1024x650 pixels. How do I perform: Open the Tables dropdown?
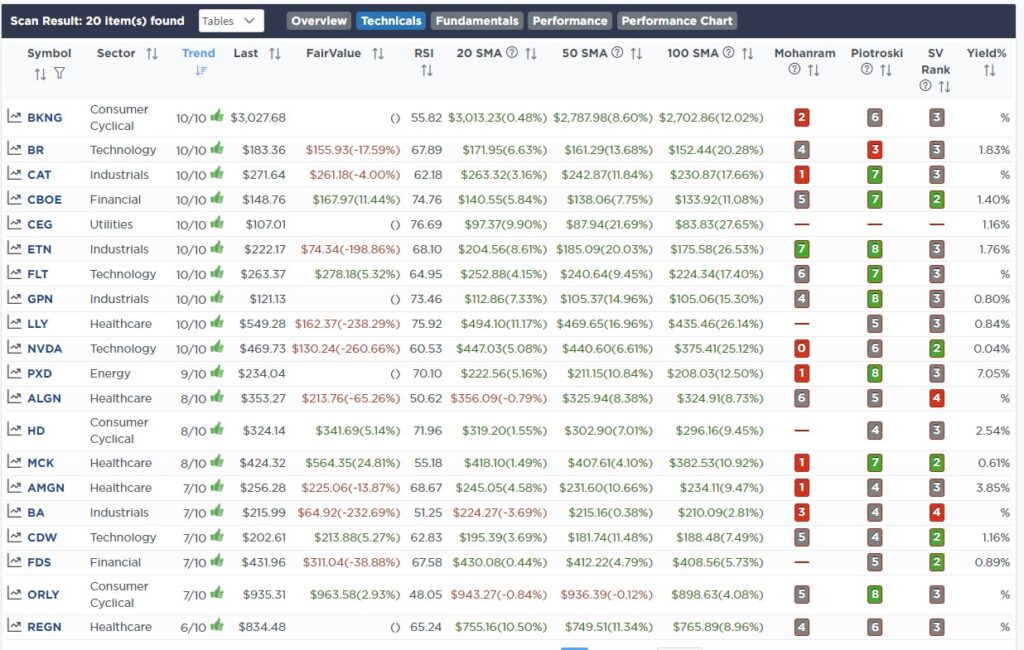tap(231, 21)
